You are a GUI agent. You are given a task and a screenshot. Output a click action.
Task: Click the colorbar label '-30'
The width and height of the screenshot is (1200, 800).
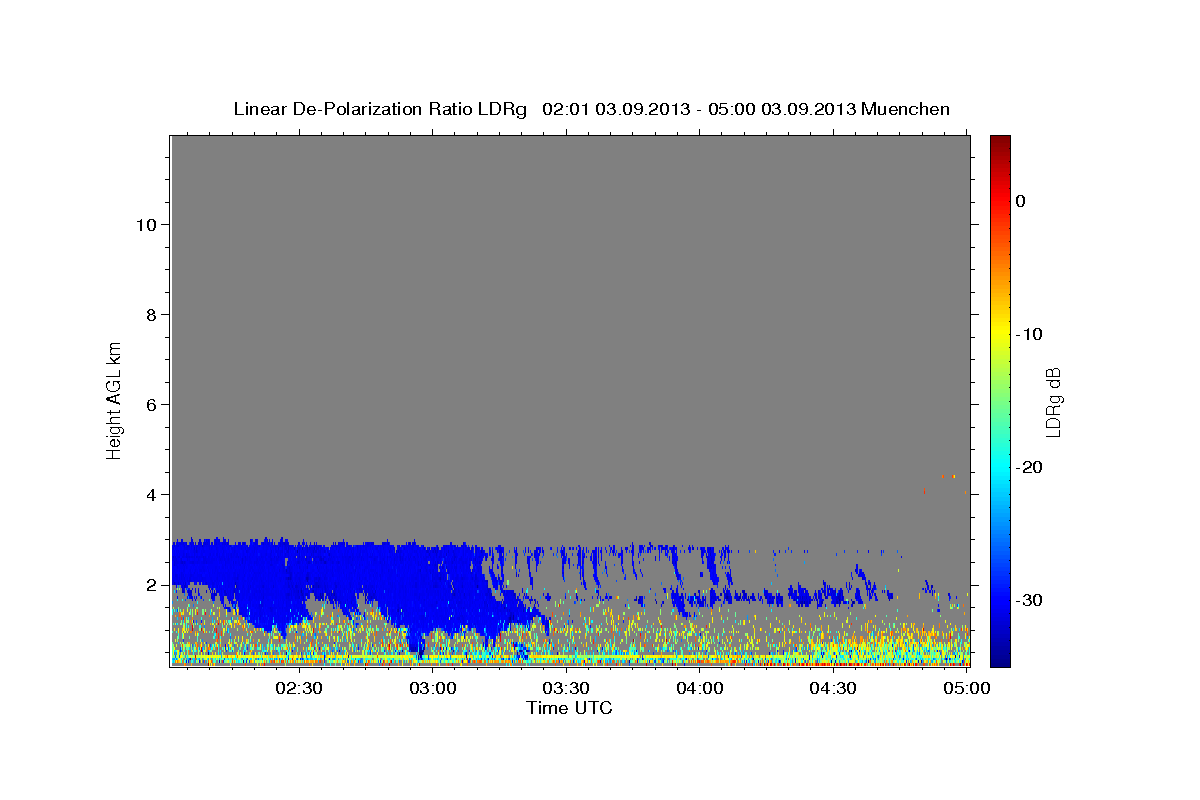tap(1028, 600)
